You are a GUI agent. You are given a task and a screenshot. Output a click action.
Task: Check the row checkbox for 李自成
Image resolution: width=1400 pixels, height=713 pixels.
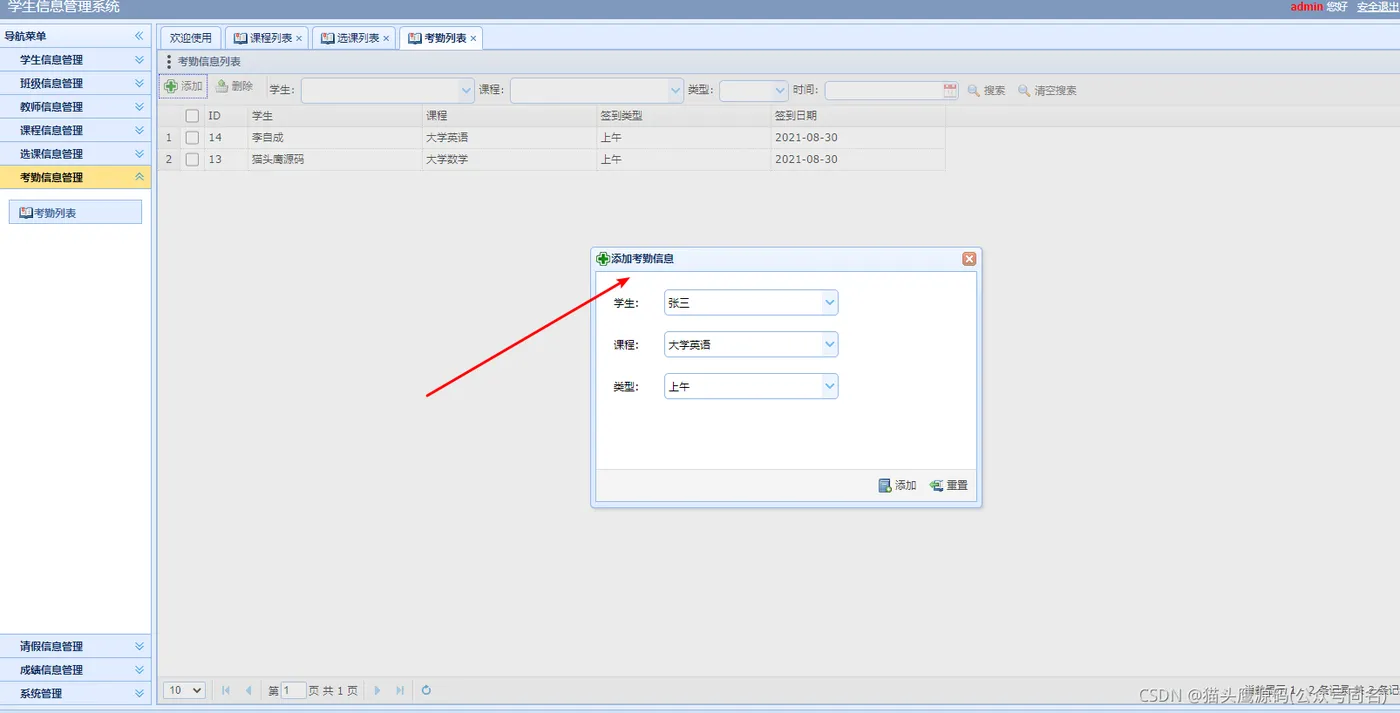coord(192,138)
